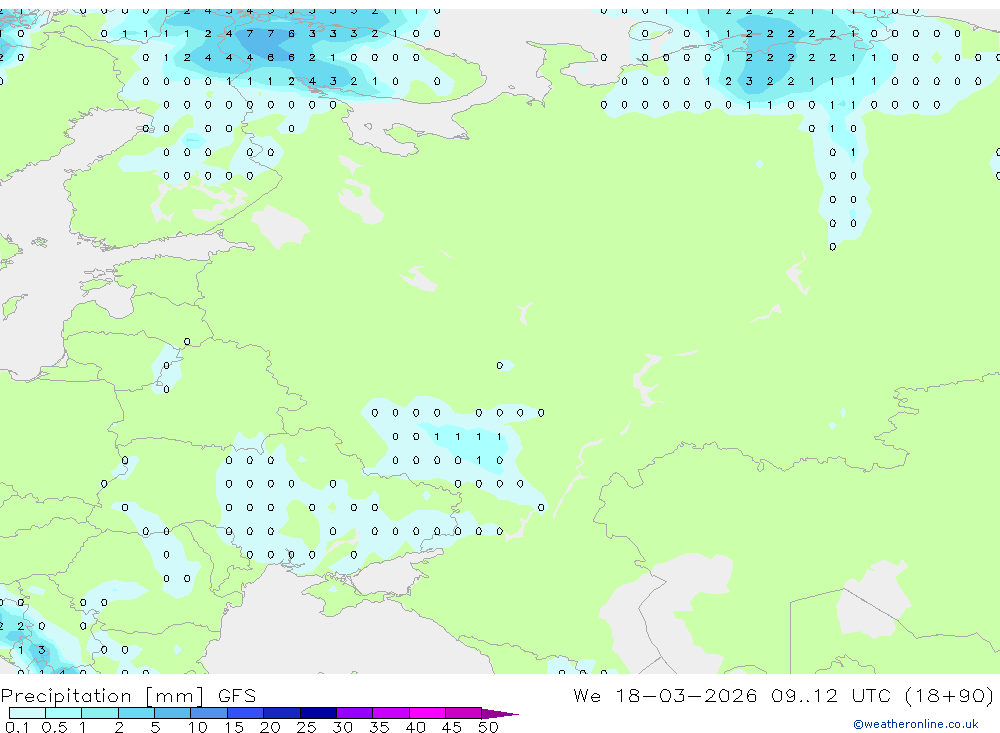This screenshot has width=1000, height=733.
Task: Click the "09..12 UTC" time text
Action: pos(830,695)
